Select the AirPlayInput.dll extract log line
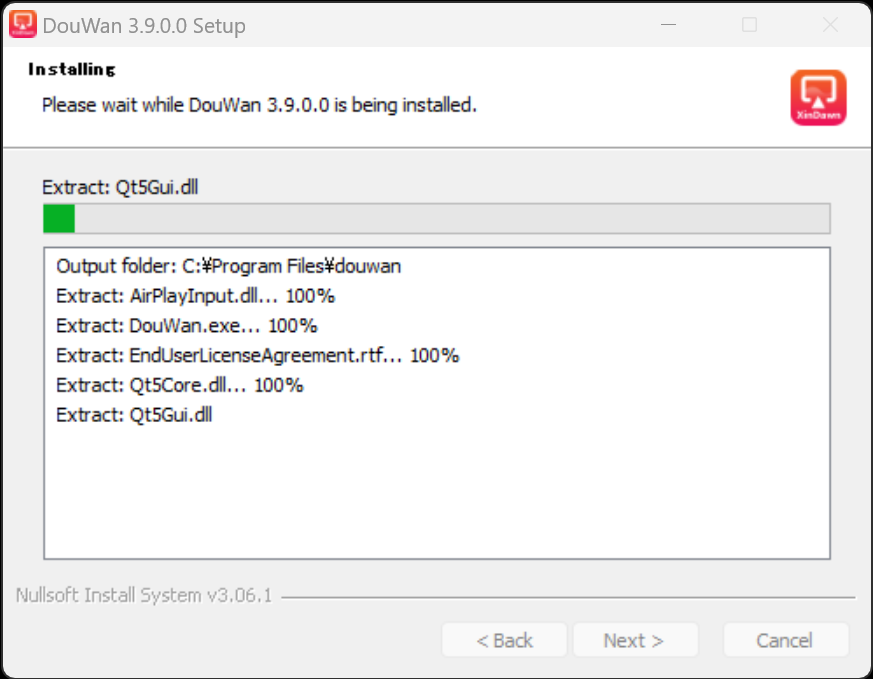Image resolution: width=873 pixels, height=679 pixels. click(195, 296)
